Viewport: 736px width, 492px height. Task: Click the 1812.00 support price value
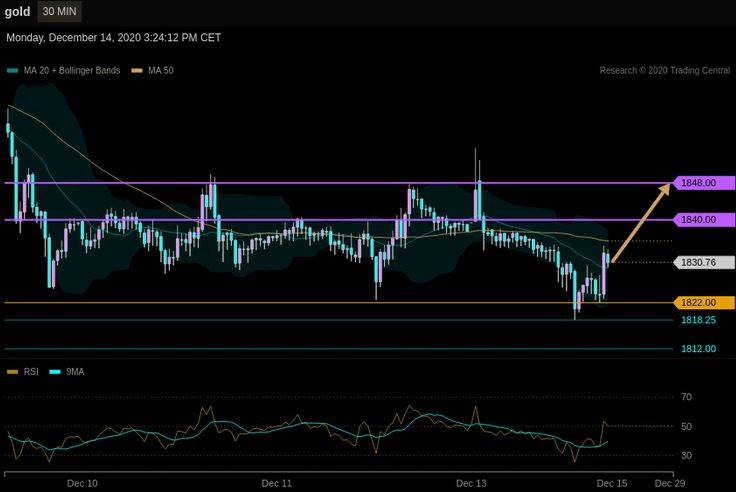698,349
